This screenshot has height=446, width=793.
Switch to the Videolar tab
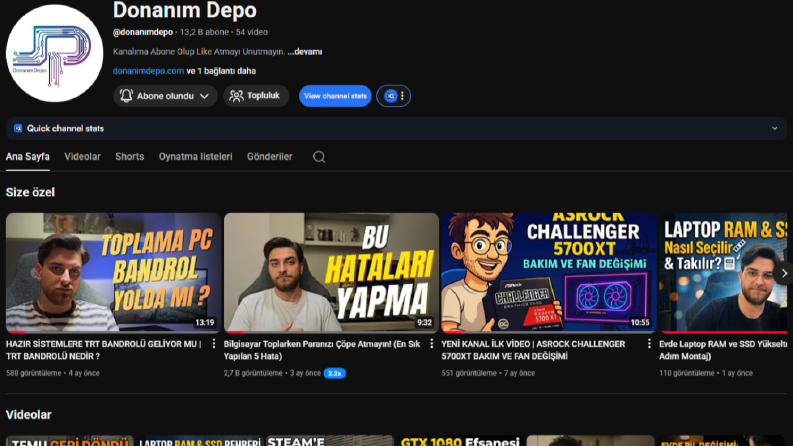(82, 157)
